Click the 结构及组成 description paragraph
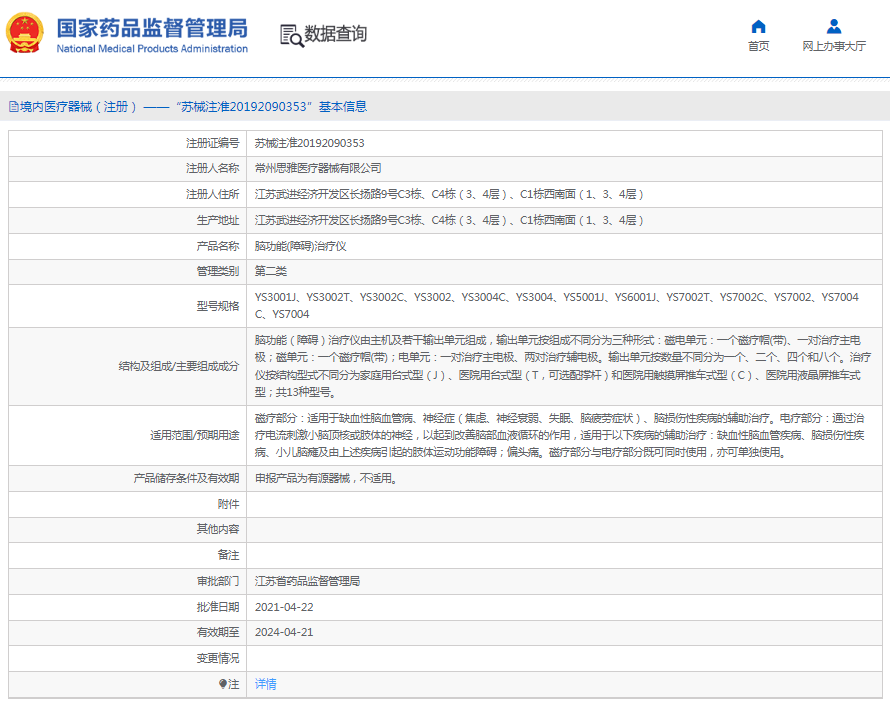 coord(562,366)
